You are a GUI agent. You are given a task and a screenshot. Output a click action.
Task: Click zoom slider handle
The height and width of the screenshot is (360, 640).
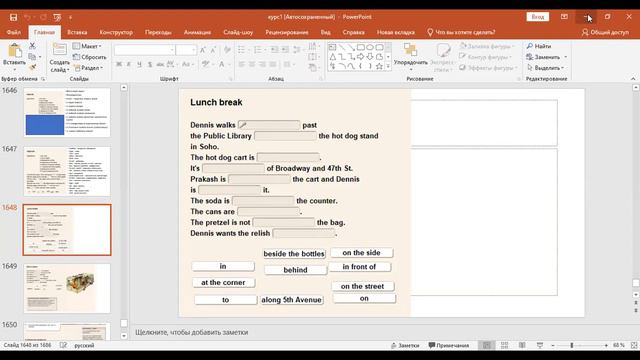[572, 345]
